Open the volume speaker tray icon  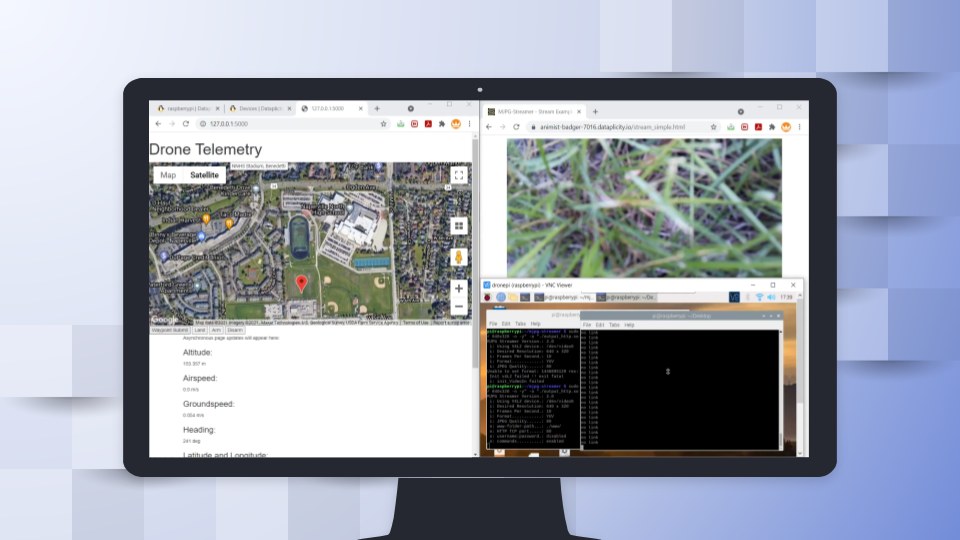771,297
